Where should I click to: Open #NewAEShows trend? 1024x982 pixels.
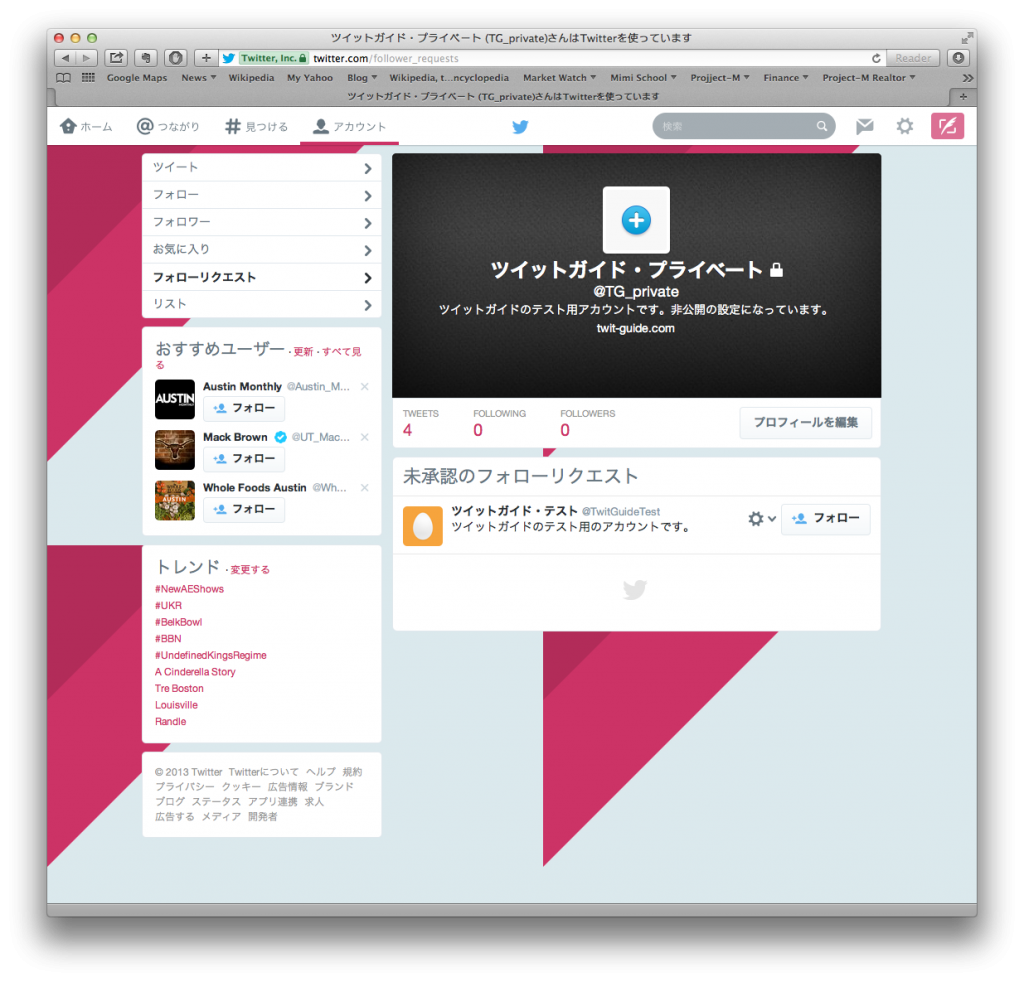tap(189, 589)
